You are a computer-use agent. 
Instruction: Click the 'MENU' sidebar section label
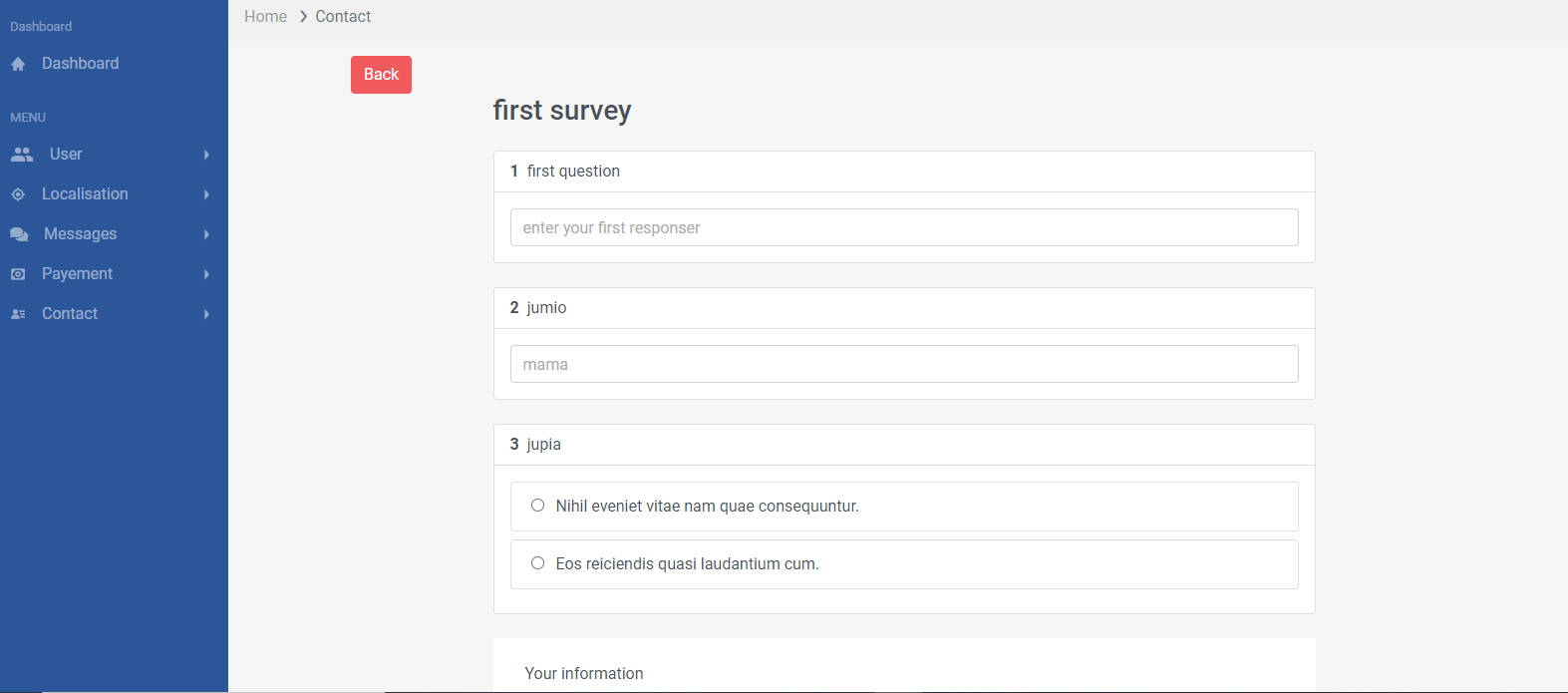click(28, 118)
